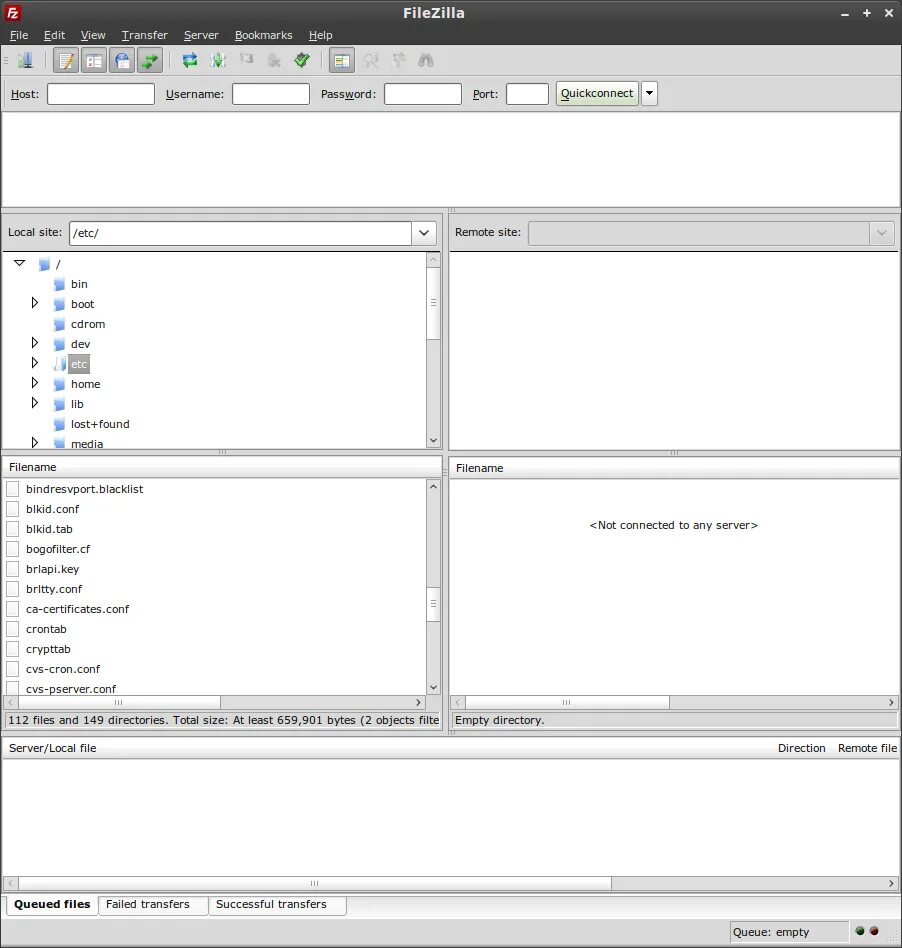Collapse the root / tree node
902x948 pixels.
tap(19, 263)
